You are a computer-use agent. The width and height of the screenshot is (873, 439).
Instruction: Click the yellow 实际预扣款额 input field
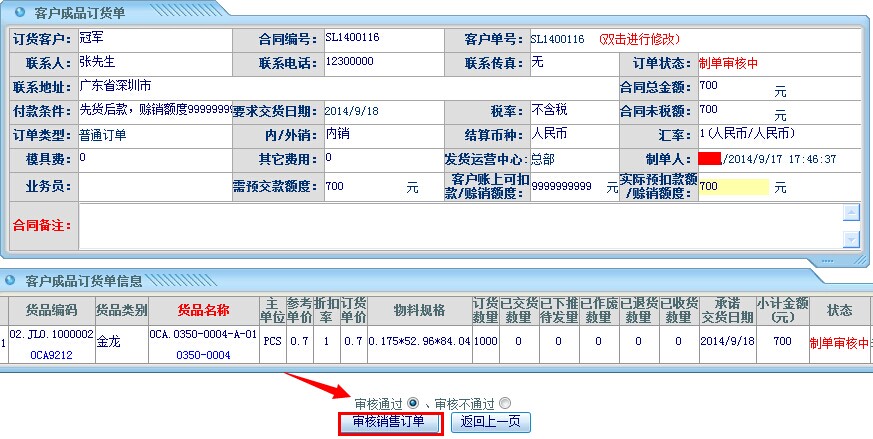tap(734, 187)
